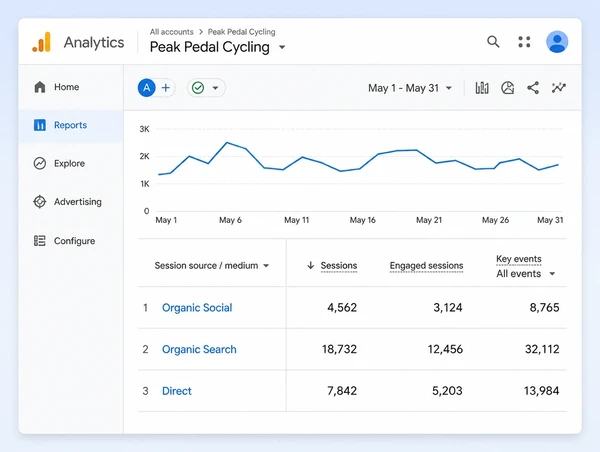Click Organic Search sessions value 18,732
This screenshot has width=600, height=452.
click(339, 349)
